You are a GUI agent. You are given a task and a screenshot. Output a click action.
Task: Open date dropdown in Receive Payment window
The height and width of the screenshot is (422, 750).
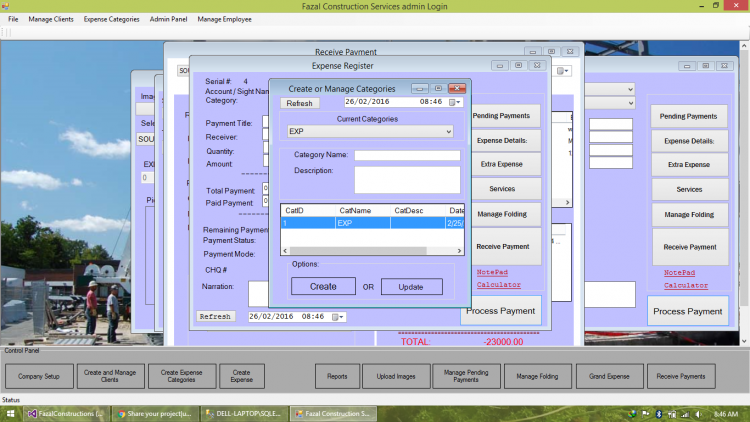tap(562, 71)
